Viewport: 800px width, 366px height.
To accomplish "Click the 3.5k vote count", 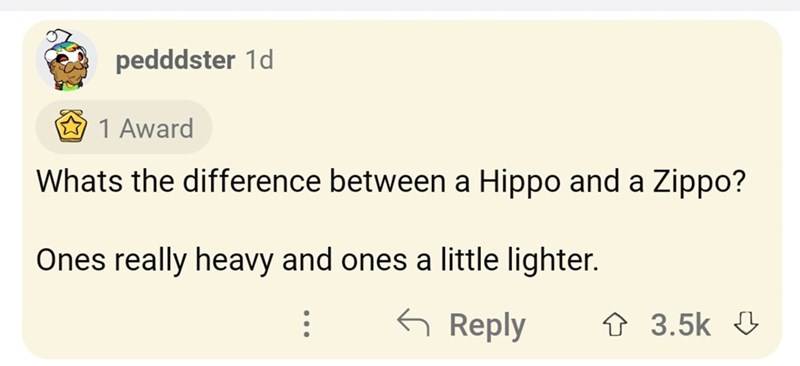I will coord(681,325).
